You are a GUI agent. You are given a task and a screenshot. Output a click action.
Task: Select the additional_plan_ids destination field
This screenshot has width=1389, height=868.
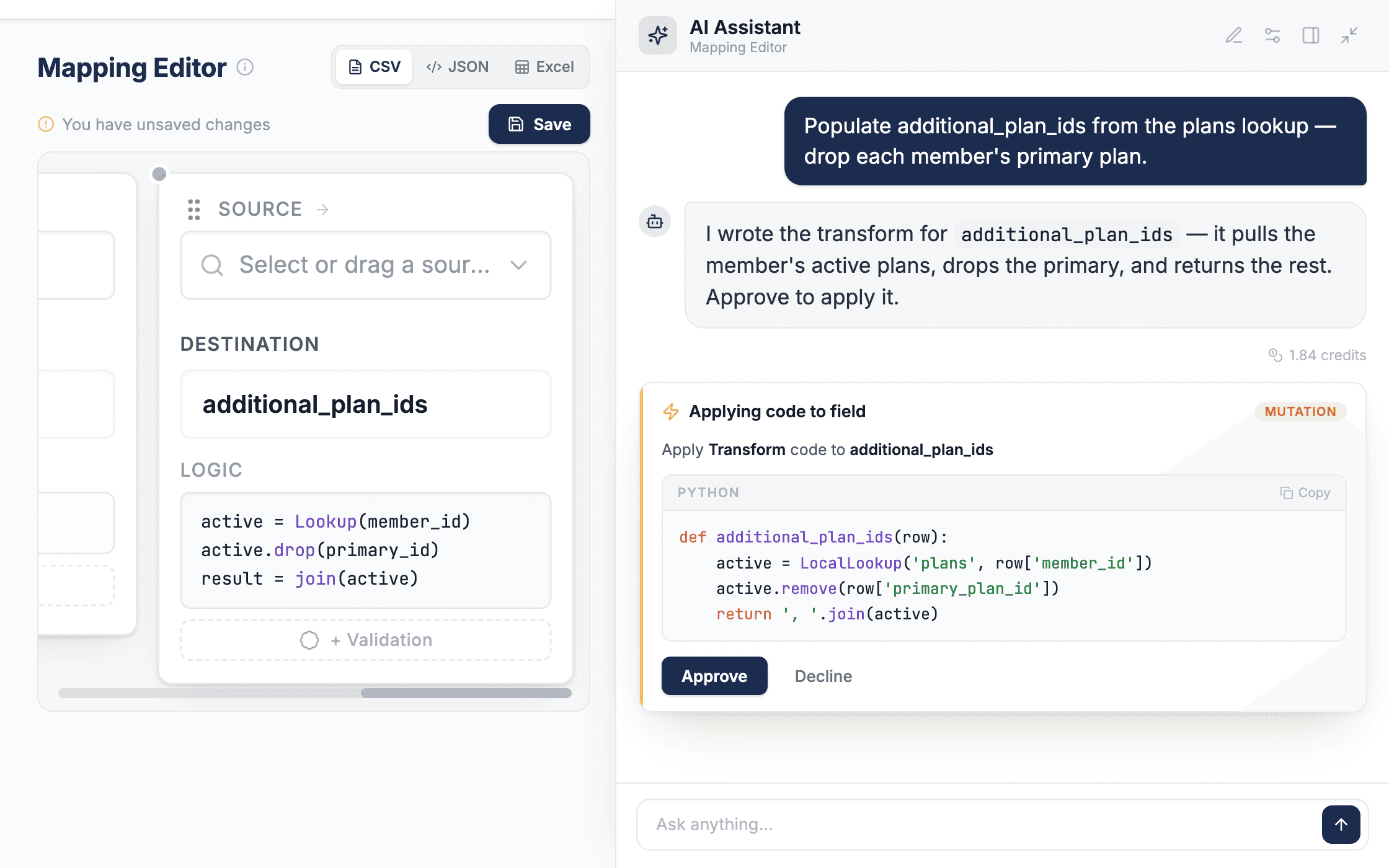366,404
